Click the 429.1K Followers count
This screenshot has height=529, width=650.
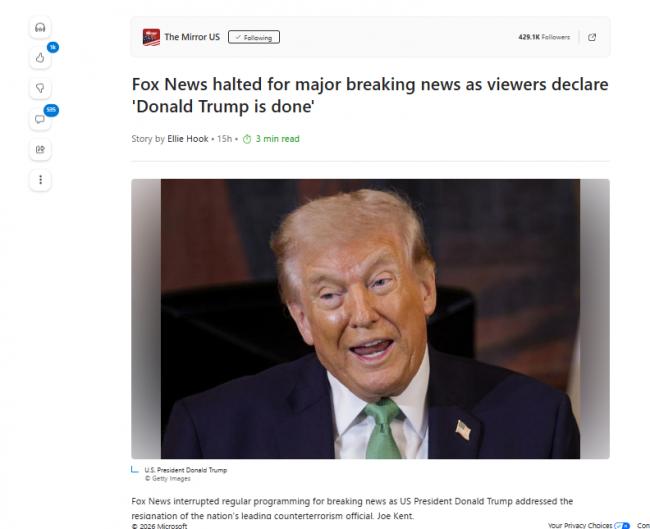(544, 37)
